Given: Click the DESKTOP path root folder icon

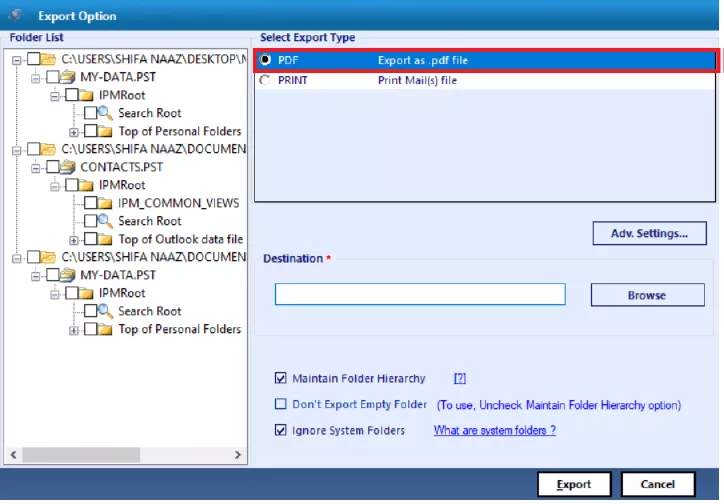Looking at the screenshot, I should 50,59.
